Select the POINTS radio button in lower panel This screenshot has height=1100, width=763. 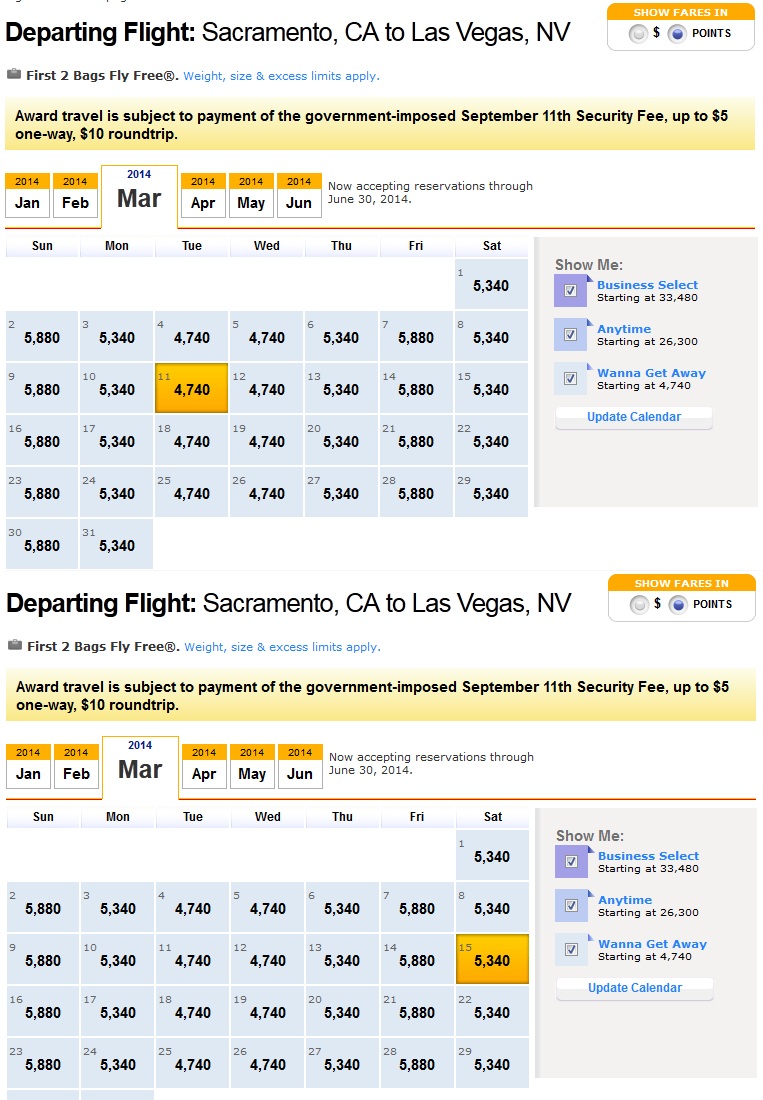(676, 605)
